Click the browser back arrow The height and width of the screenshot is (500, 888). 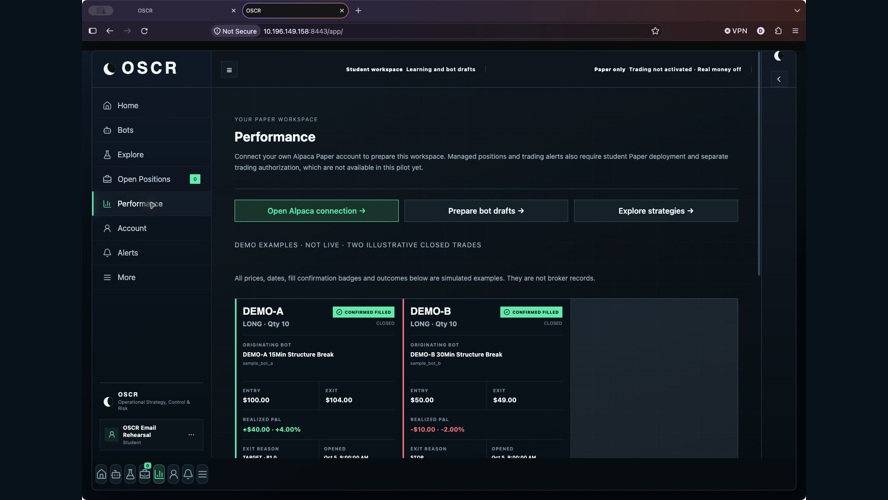coord(110,31)
